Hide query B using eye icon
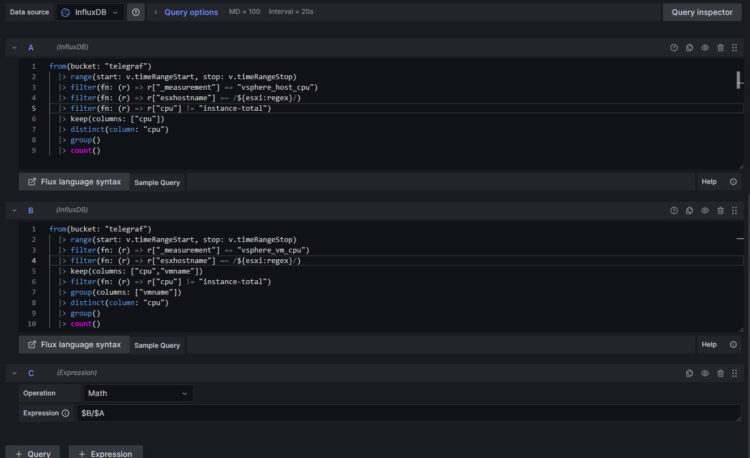 pos(705,210)
